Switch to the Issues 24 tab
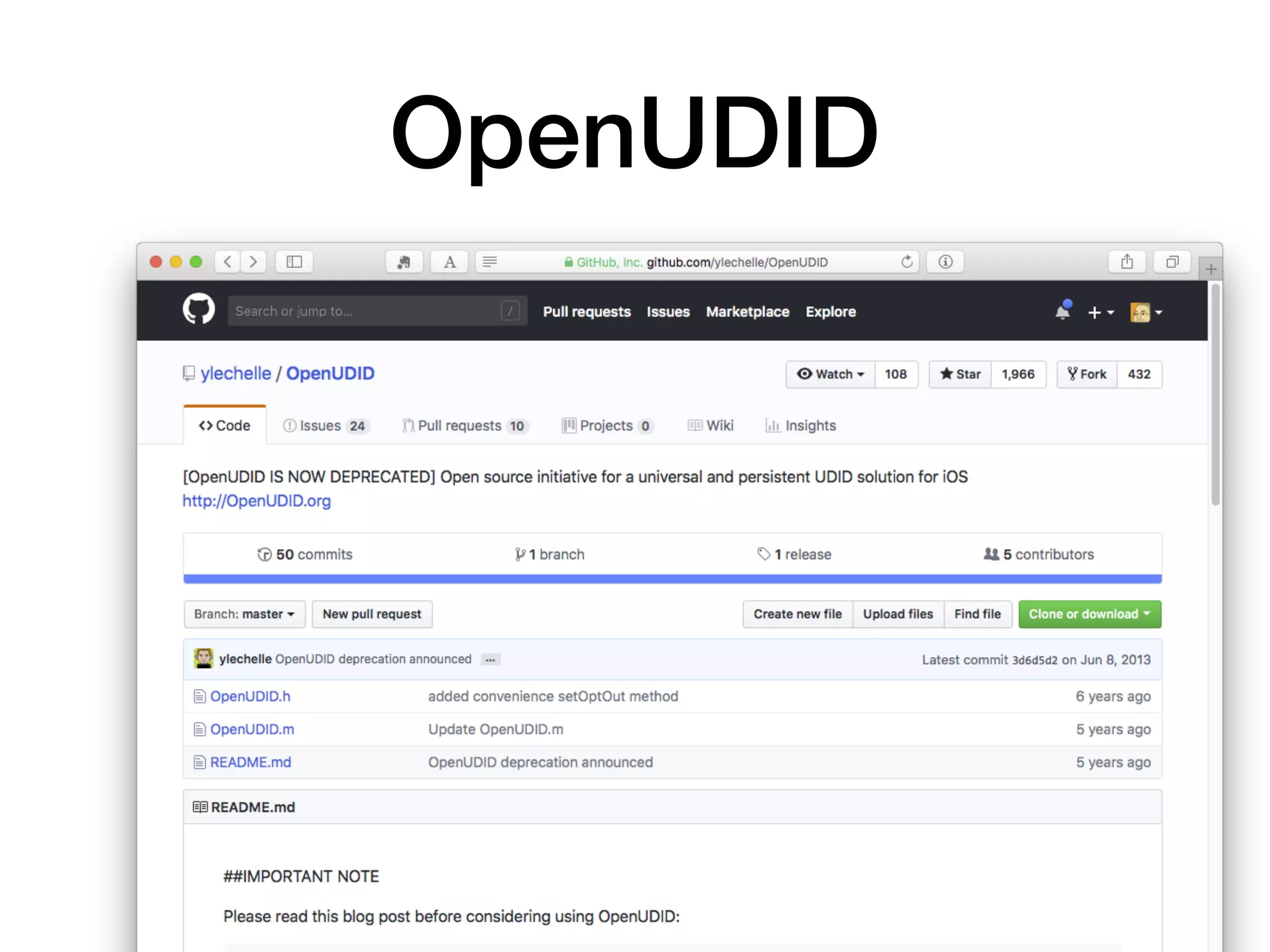Viewport: 1270px width, 952px height. pyautogui.click(x=326, y=426)
